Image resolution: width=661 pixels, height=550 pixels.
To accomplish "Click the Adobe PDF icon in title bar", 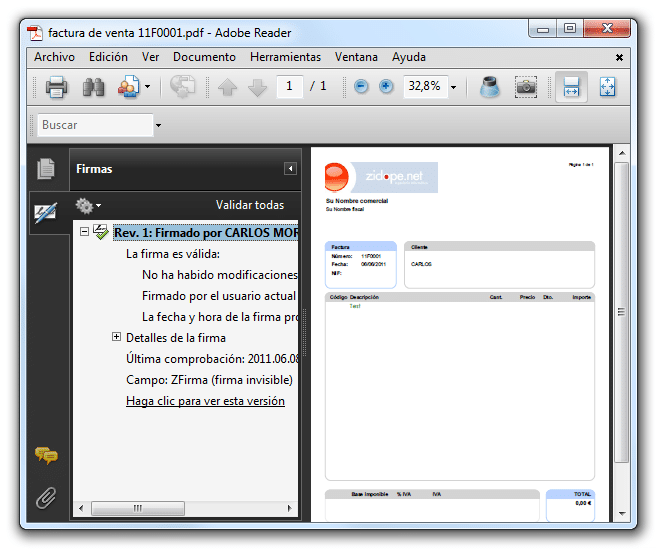I will coord(35,33).
